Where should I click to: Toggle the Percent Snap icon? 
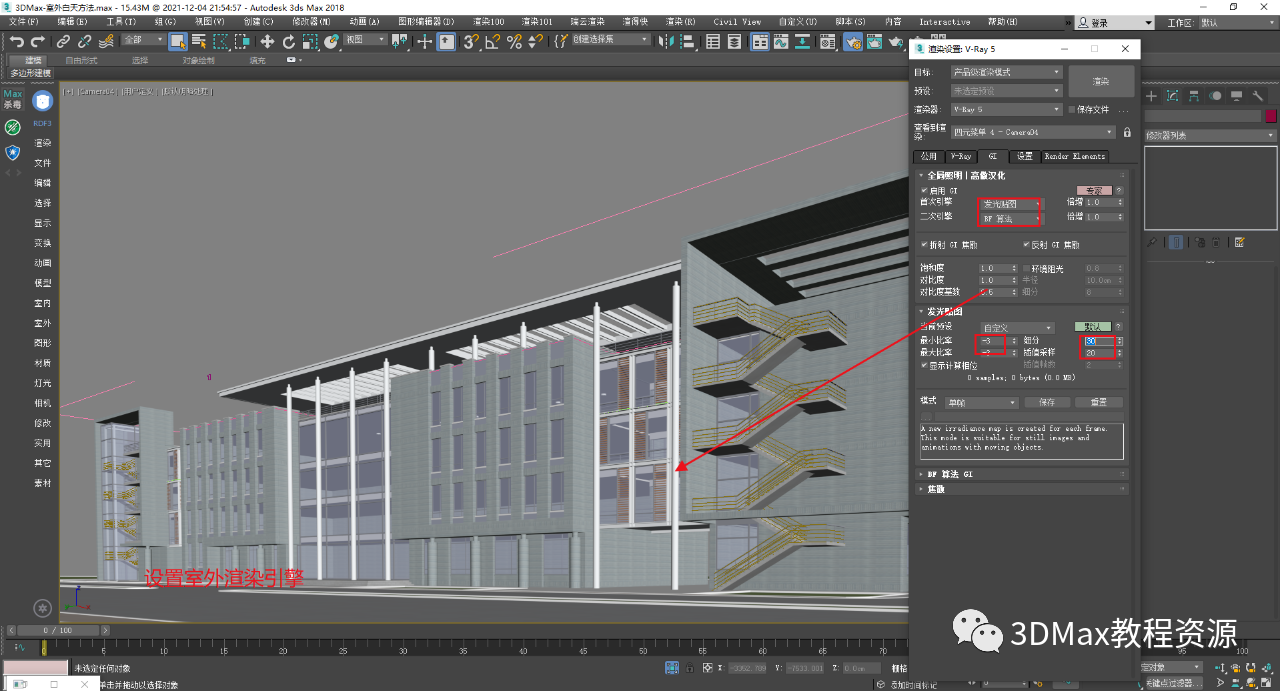click(x=514, y=41)
